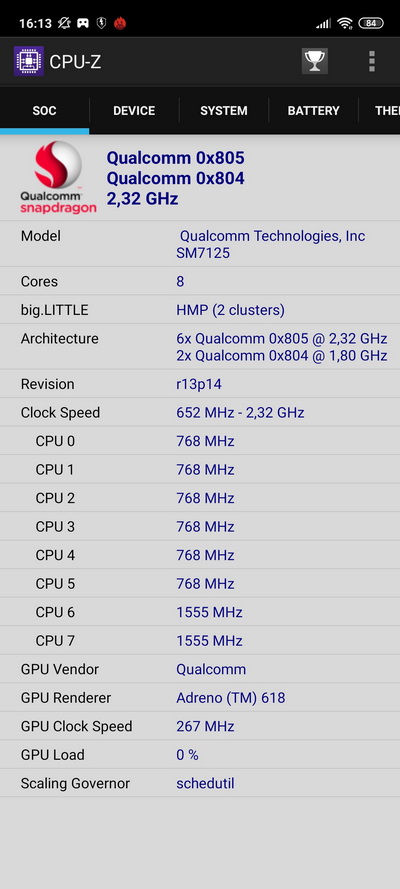Tap the CPU 6 frequency row
400x889 pixels.
pos(200,612)
